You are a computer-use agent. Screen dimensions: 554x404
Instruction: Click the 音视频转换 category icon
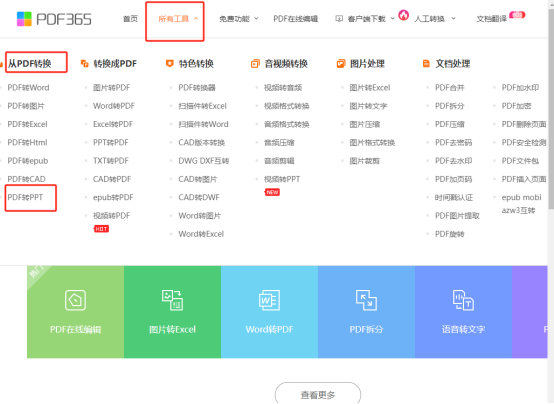(255, 64)
